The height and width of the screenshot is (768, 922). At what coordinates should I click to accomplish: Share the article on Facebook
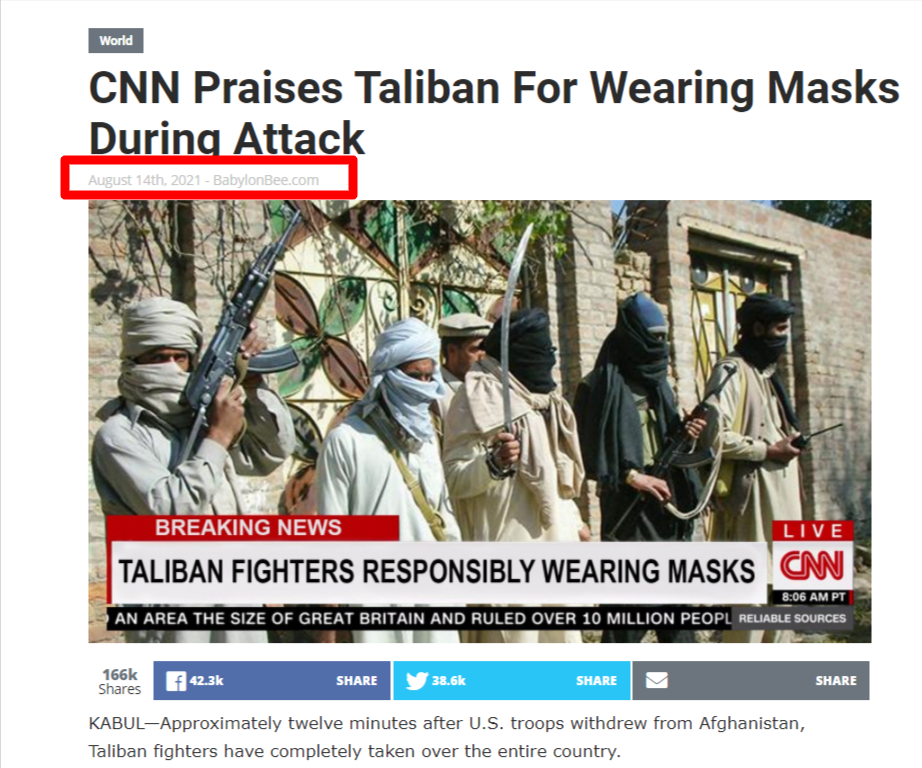[x=272, y=680]
